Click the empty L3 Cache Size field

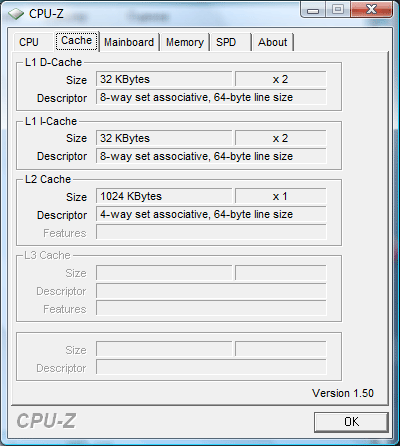[164, 273]
